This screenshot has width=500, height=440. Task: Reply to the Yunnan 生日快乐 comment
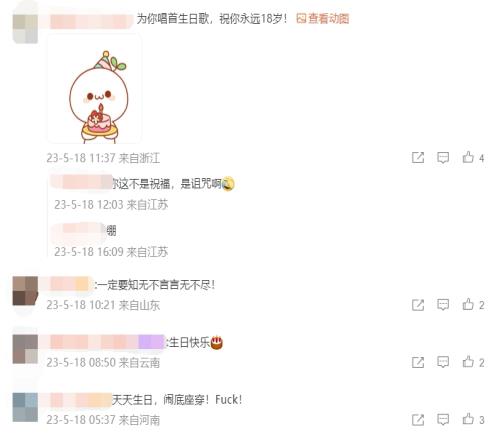pyautogui.click(x=443, y=362)
